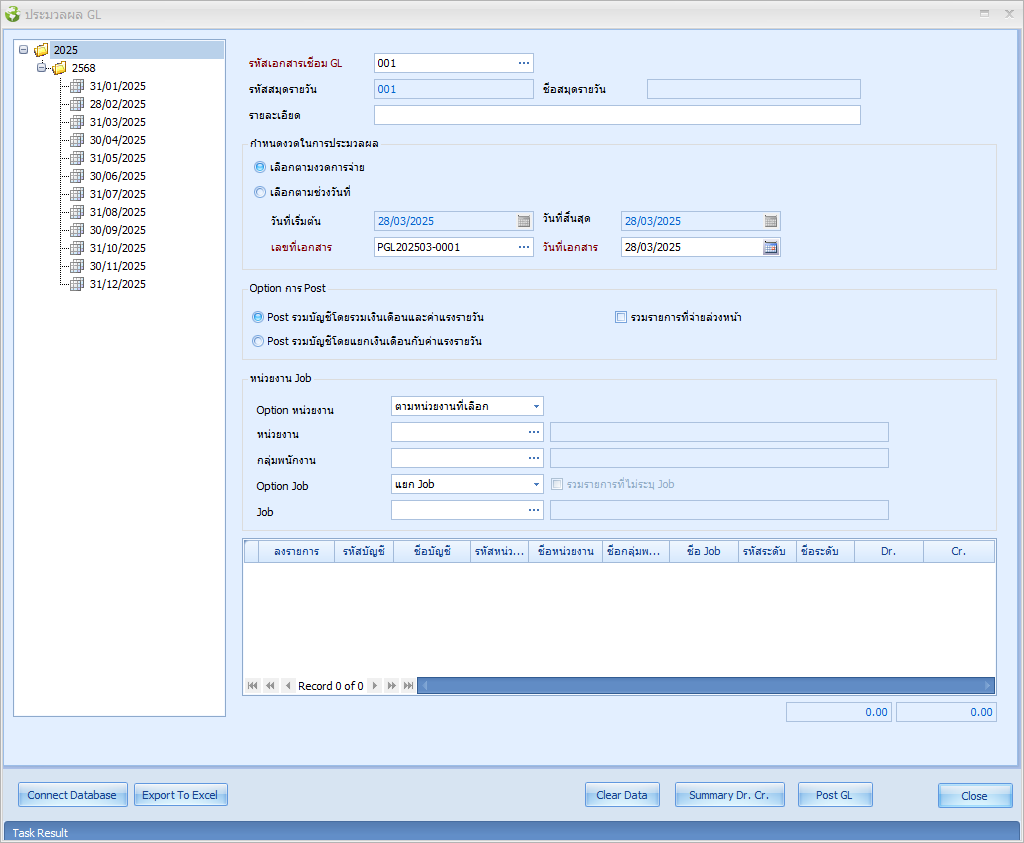Jump to first record in grid navigator
The width and height of the screenshot is (1024, 843).
coord(252,686)
